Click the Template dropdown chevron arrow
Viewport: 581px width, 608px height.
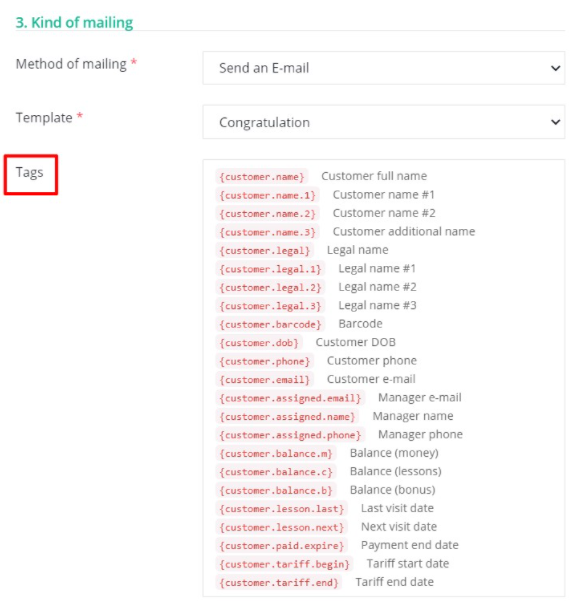555,122
